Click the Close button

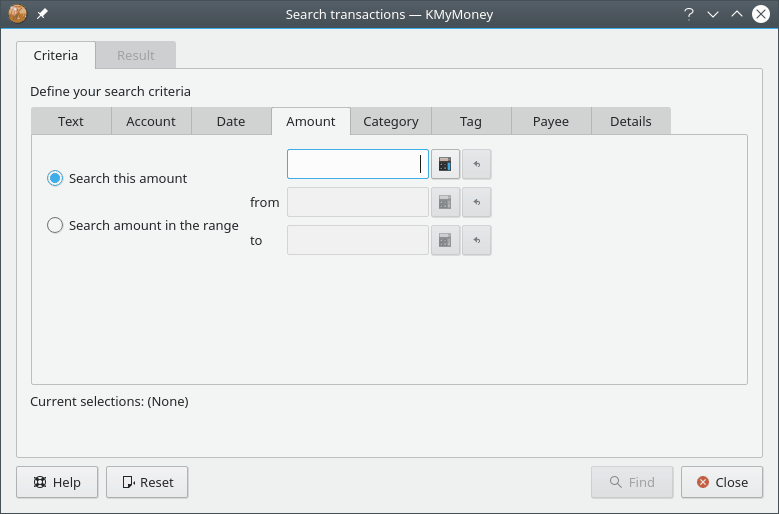722,482
